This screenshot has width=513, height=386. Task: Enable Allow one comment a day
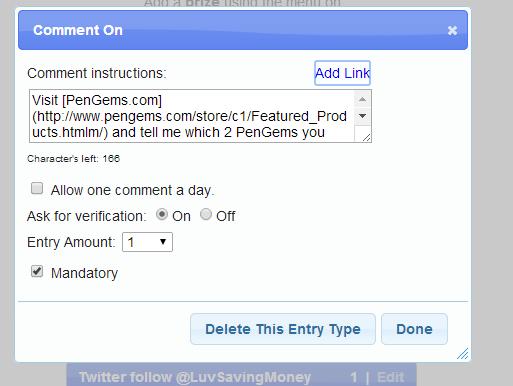tap(37, 188)
